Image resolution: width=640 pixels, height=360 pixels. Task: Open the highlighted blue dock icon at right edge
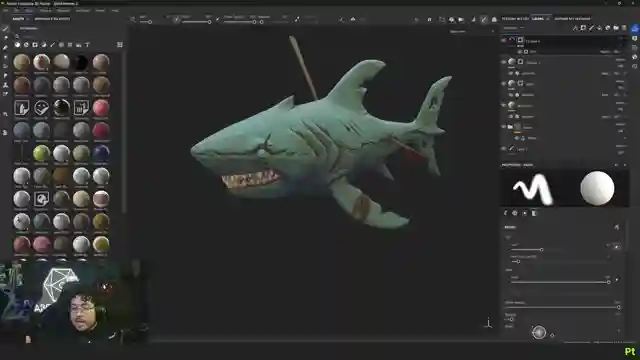click(635, 29)
